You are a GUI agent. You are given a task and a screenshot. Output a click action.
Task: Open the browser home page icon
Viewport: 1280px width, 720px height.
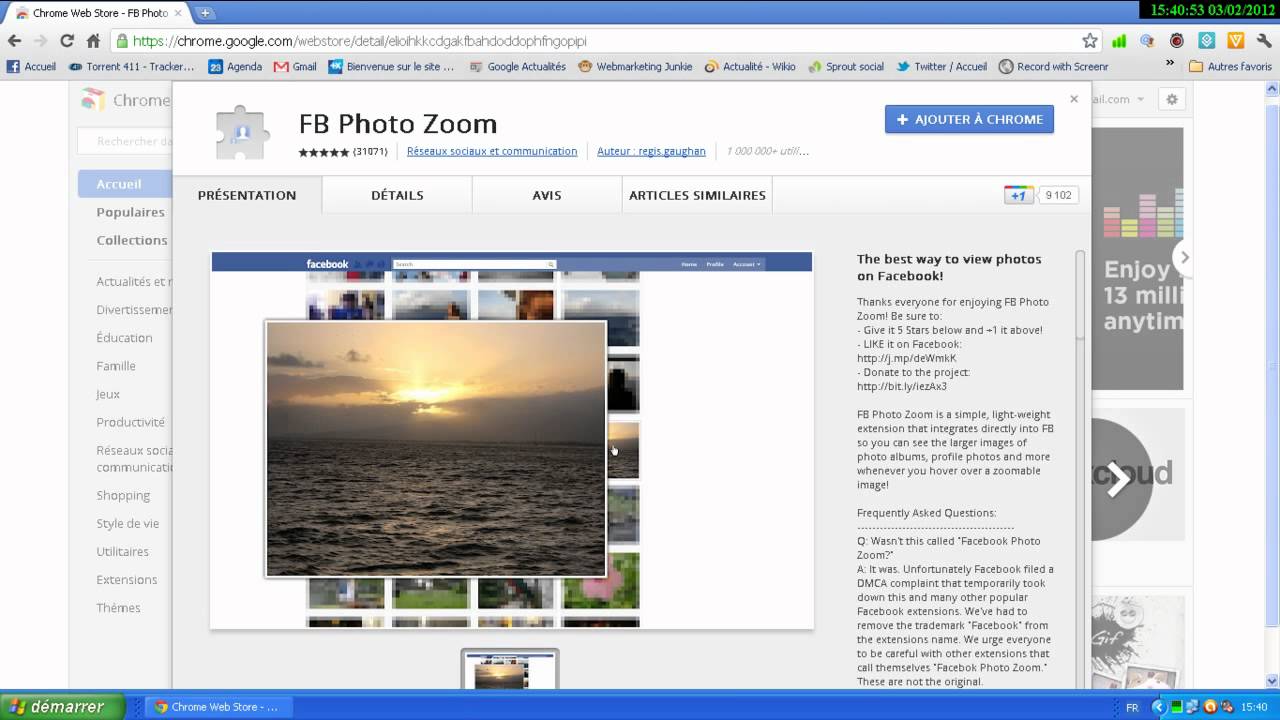[93, 41]
